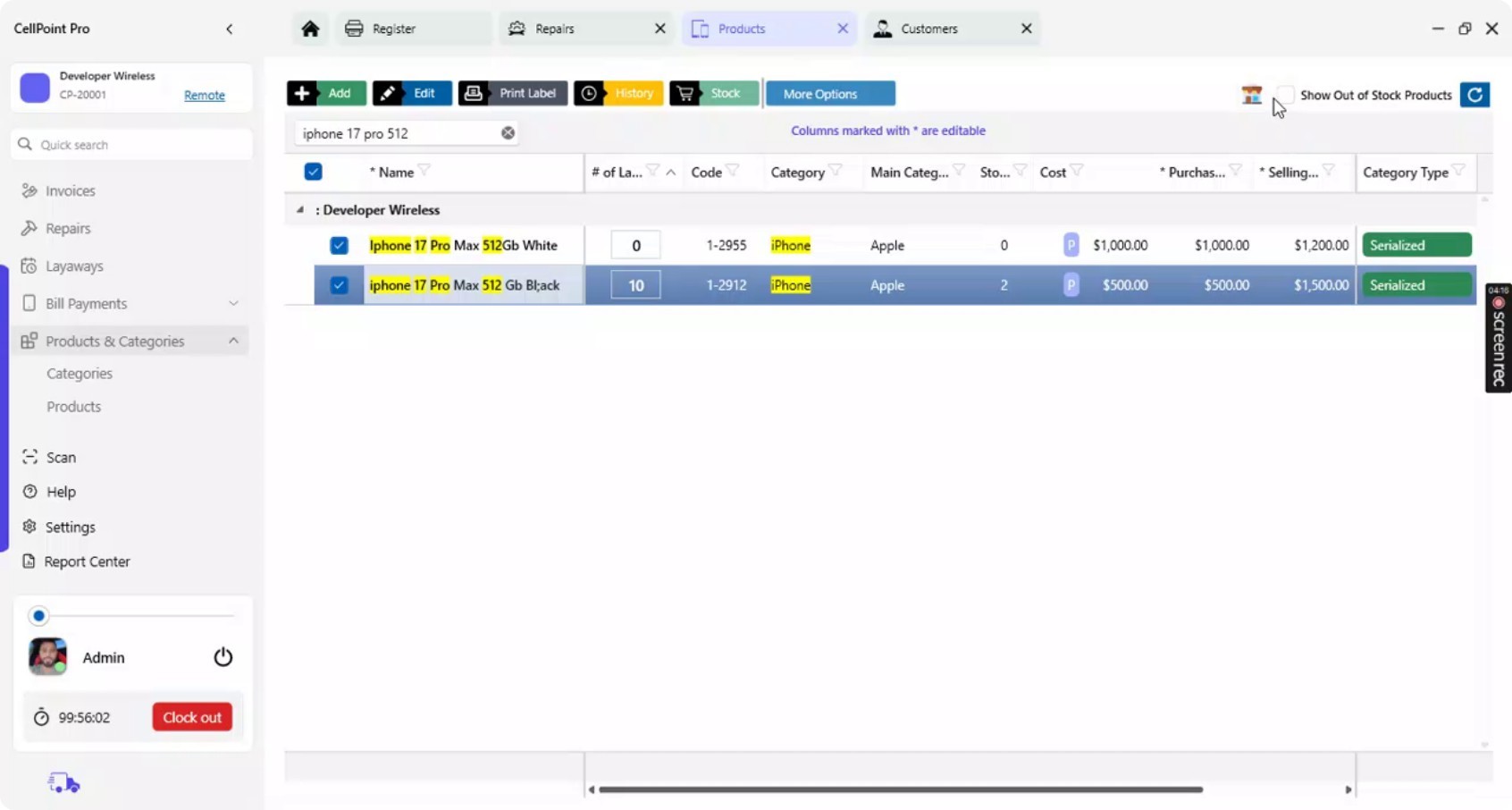Viewport: 1512px width, 810px height.
Task: Click the horizontal scrollbar right arrow
Action: point(1348,789)
